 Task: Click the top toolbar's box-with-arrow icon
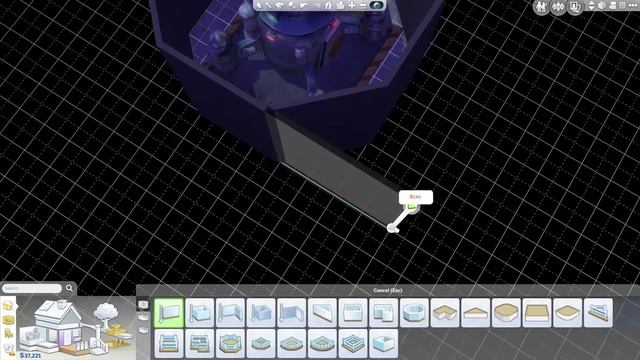pos(340,5)
